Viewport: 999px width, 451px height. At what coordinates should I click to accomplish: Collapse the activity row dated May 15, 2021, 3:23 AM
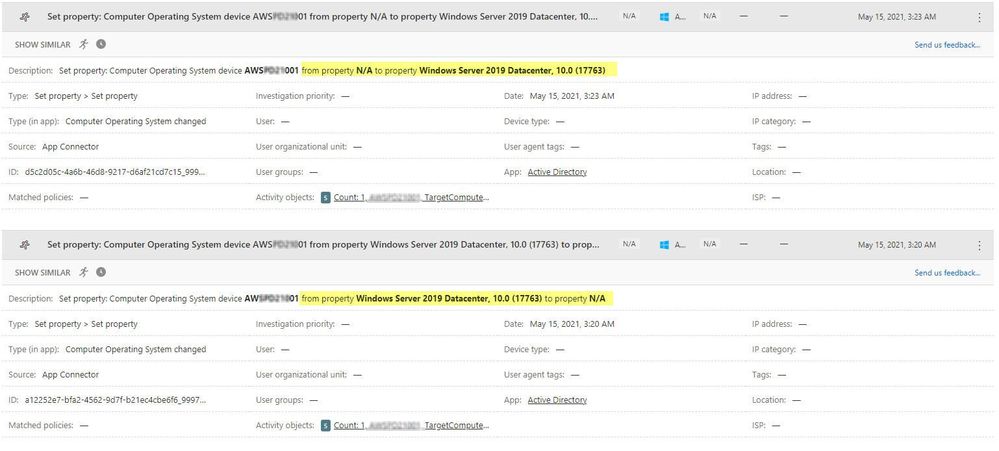coord(499,17)
